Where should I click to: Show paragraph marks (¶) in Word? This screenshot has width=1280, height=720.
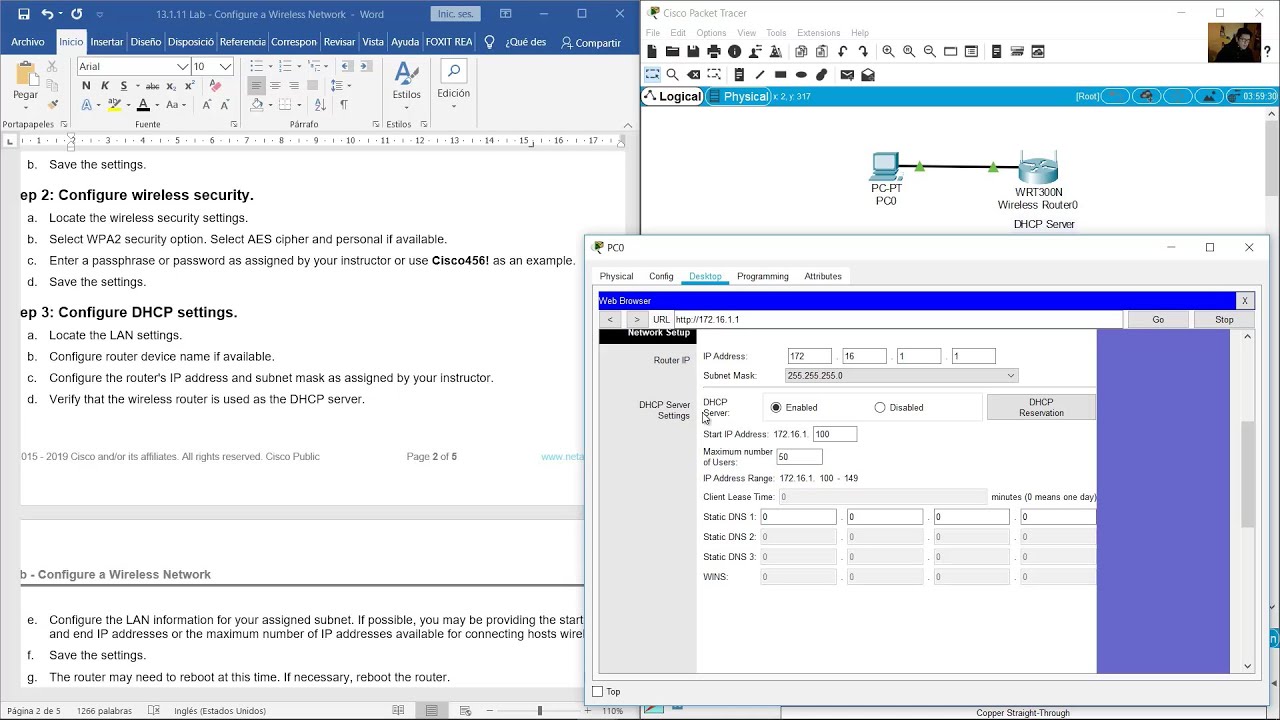[344, 104]
